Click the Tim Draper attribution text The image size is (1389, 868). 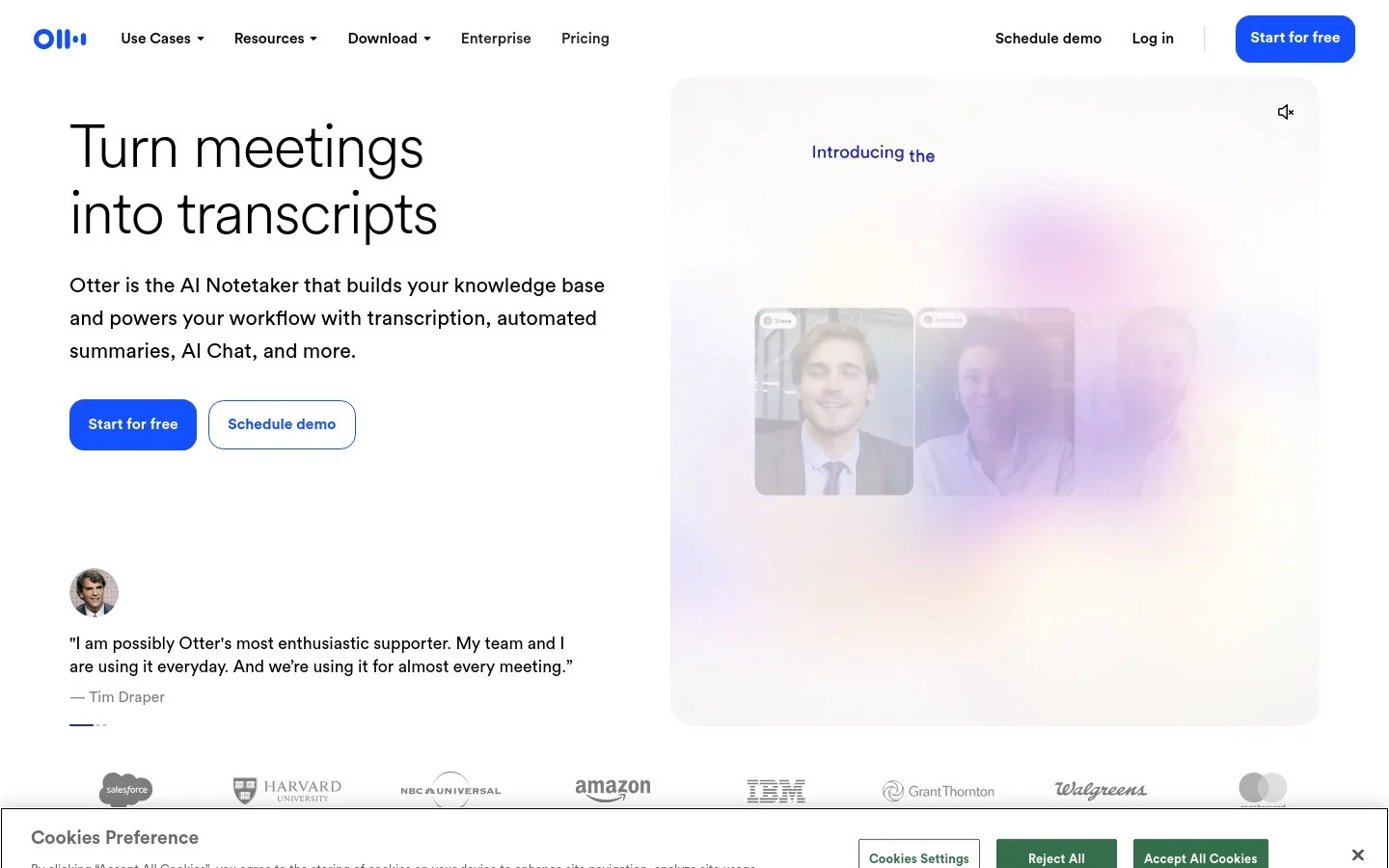[117, 697]
